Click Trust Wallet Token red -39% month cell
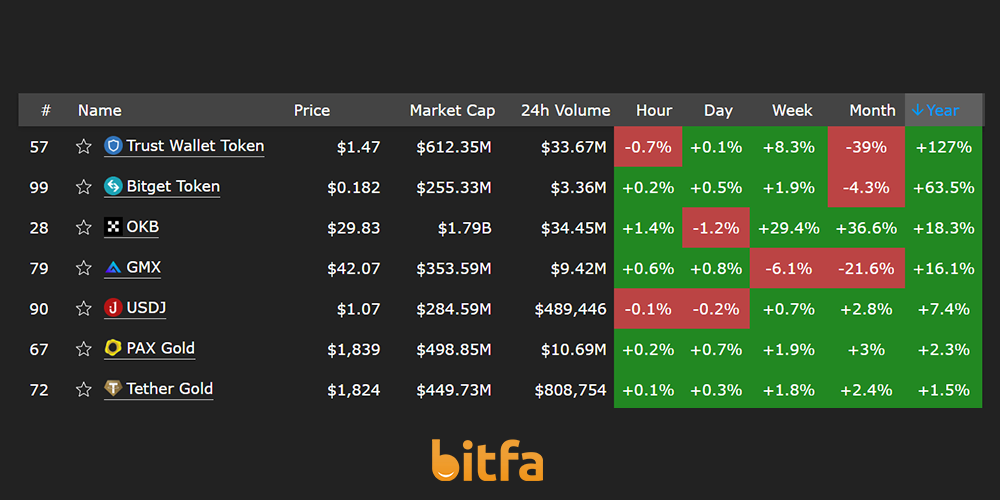 pos(866,147)
